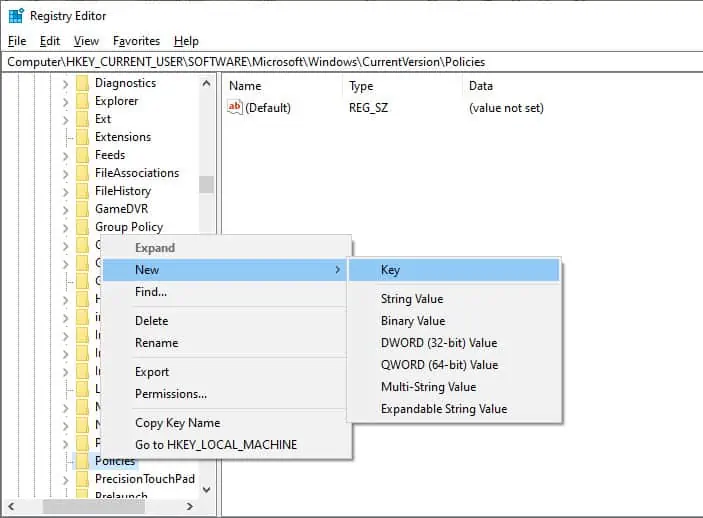This screenshot has height=518, width=703.
Task: Click the Extensions folder icon
Action: pyautogui.click(x=82, y=137)
